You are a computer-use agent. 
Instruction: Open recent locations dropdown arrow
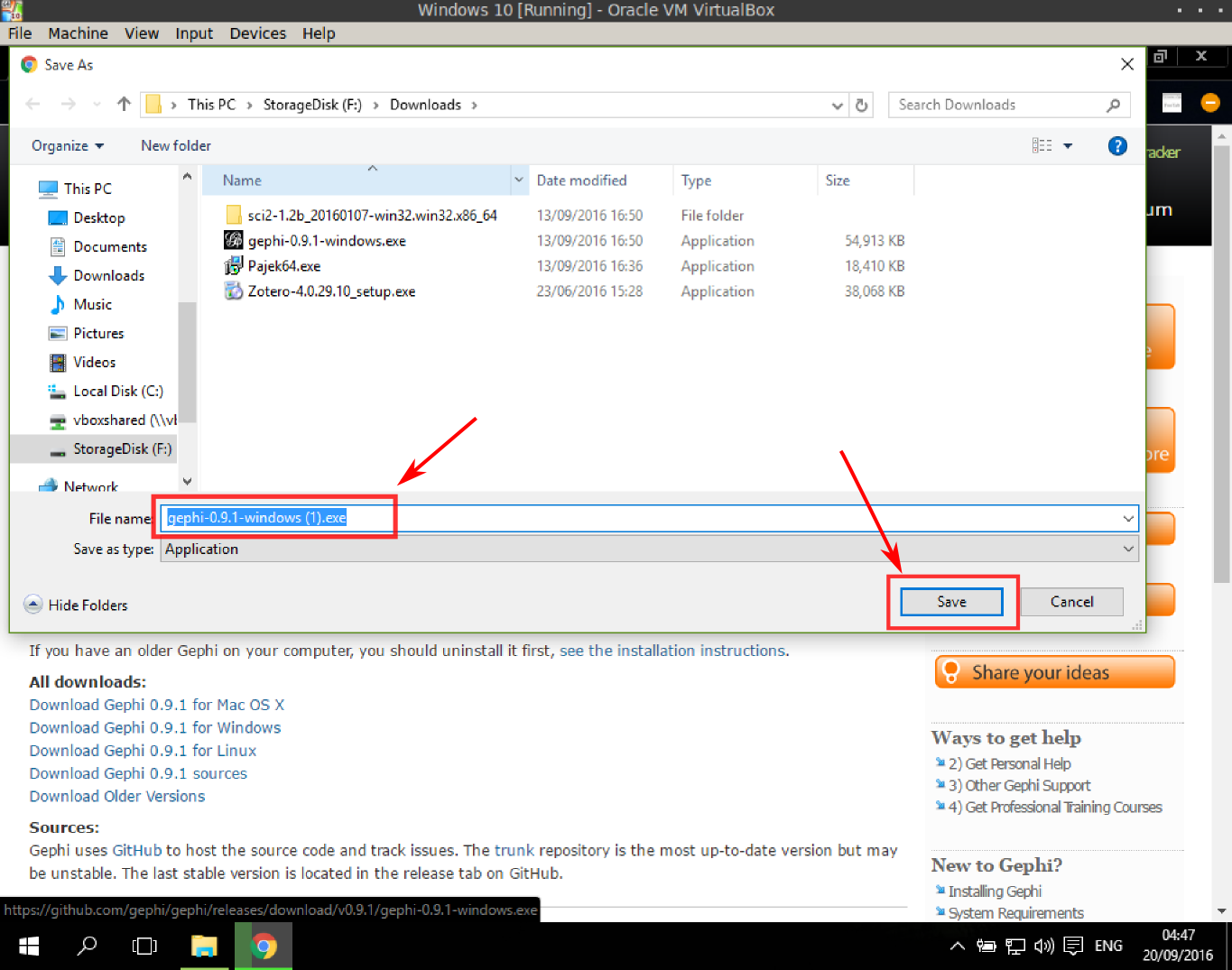pyautogui.click(x=97, y=105)
